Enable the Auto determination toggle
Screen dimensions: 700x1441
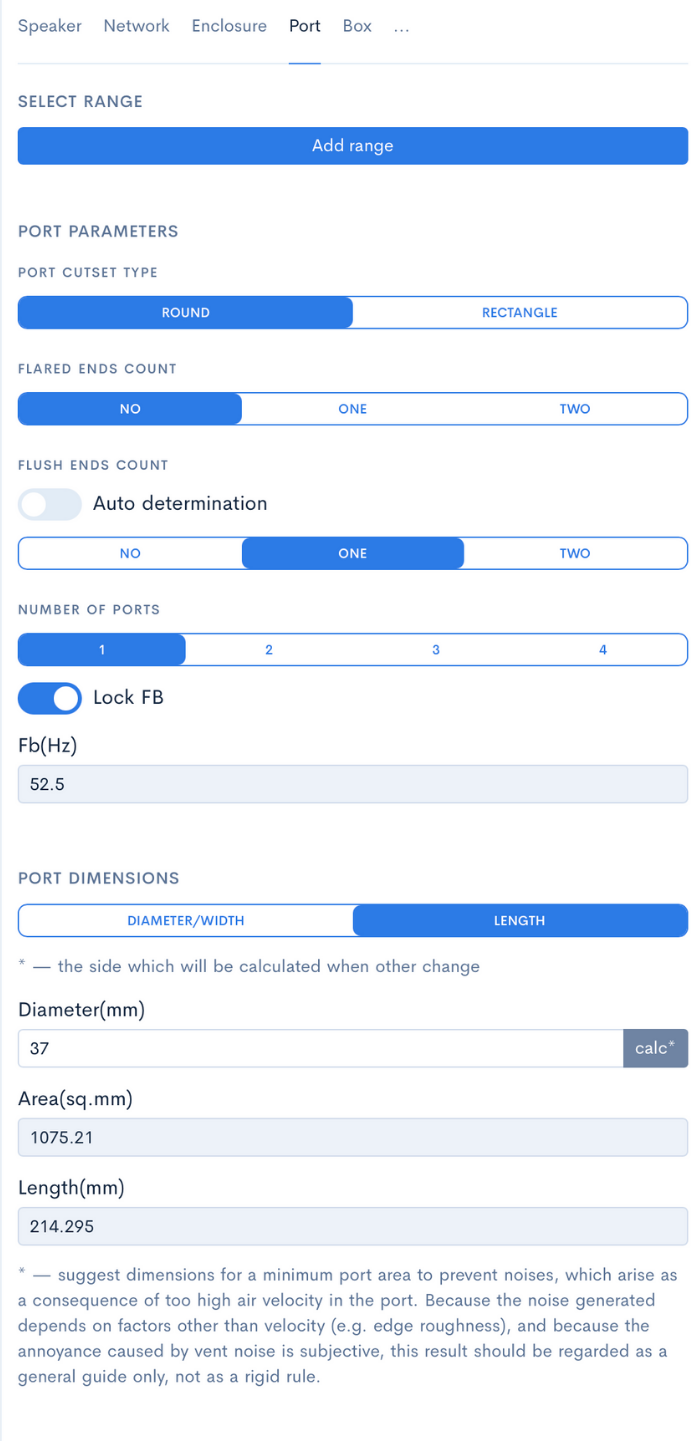click(49, 504)
